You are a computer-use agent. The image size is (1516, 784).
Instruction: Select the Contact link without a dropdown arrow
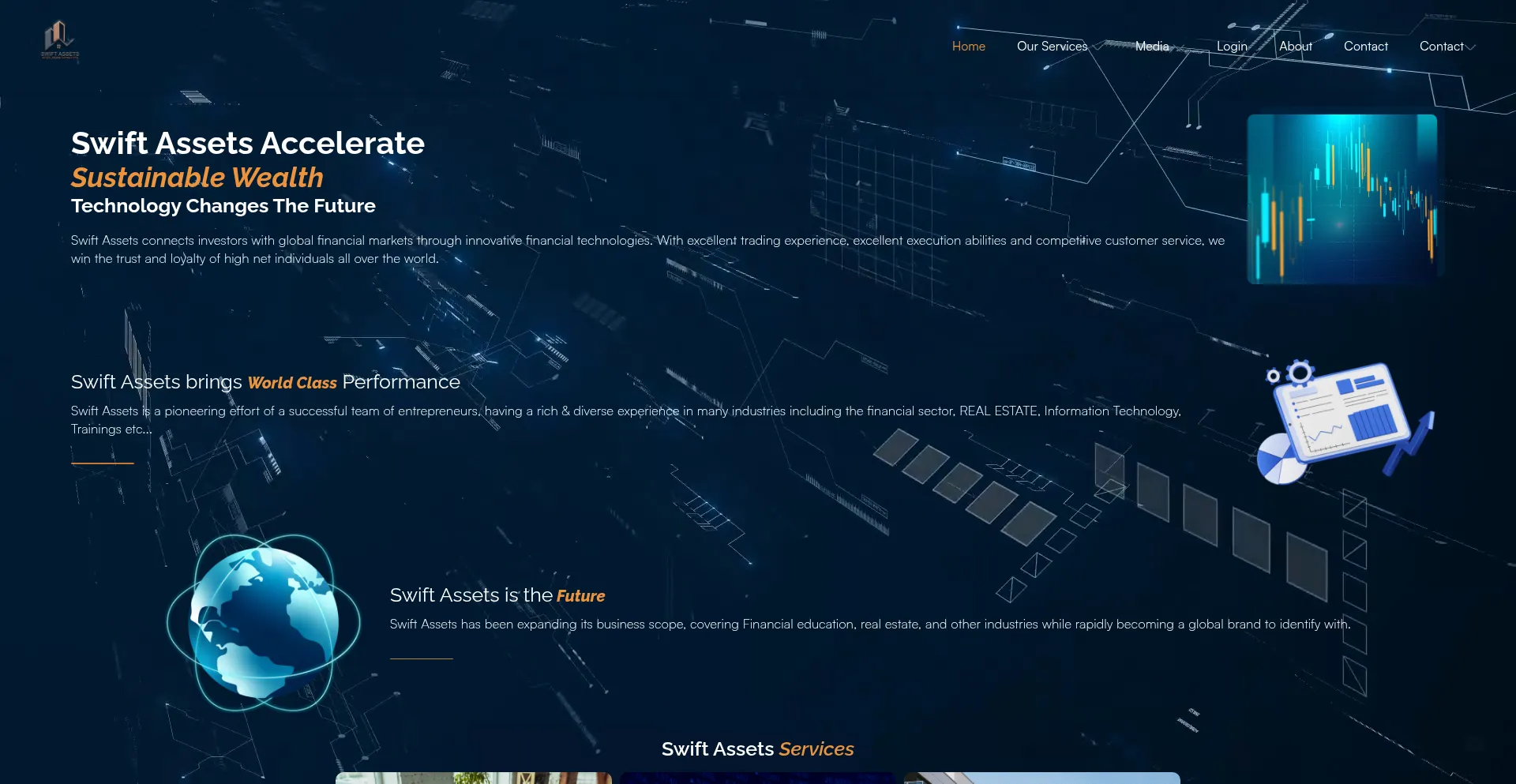point(1365,47)
